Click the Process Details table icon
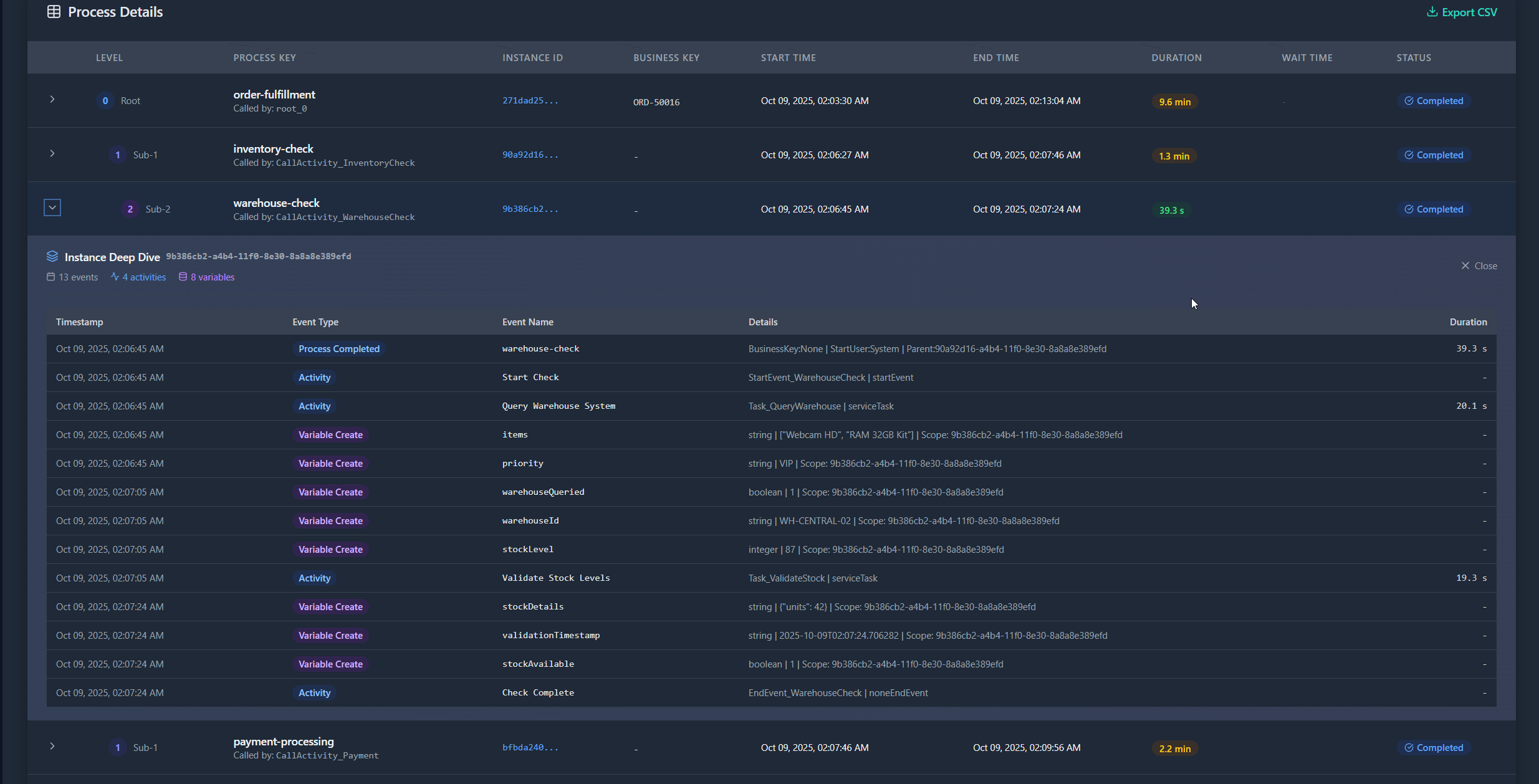This screenshot has height=784, width=1539. click(54, 12)
